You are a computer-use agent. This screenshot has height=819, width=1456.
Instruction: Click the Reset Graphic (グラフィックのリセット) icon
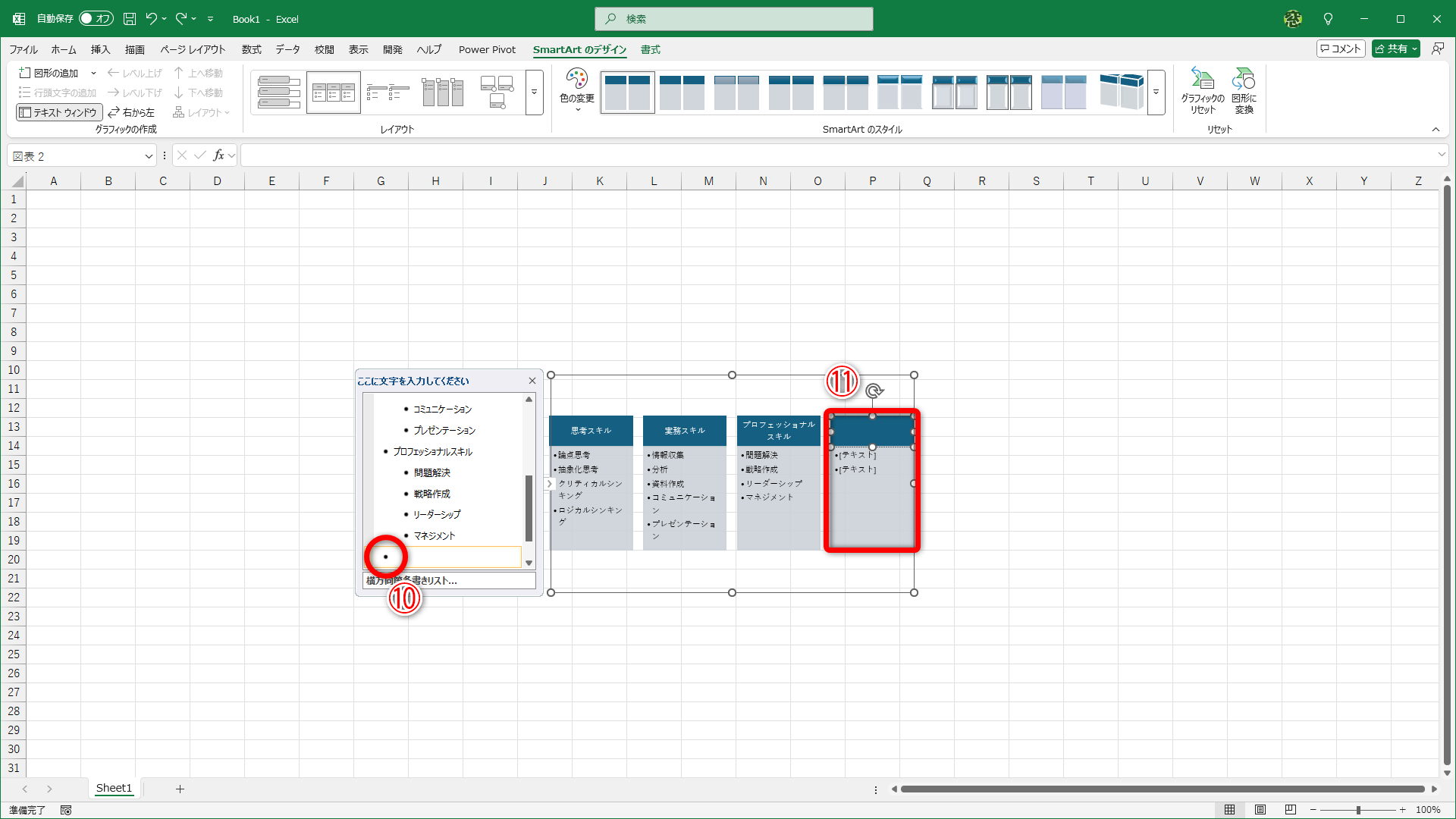click(1202, 79)
